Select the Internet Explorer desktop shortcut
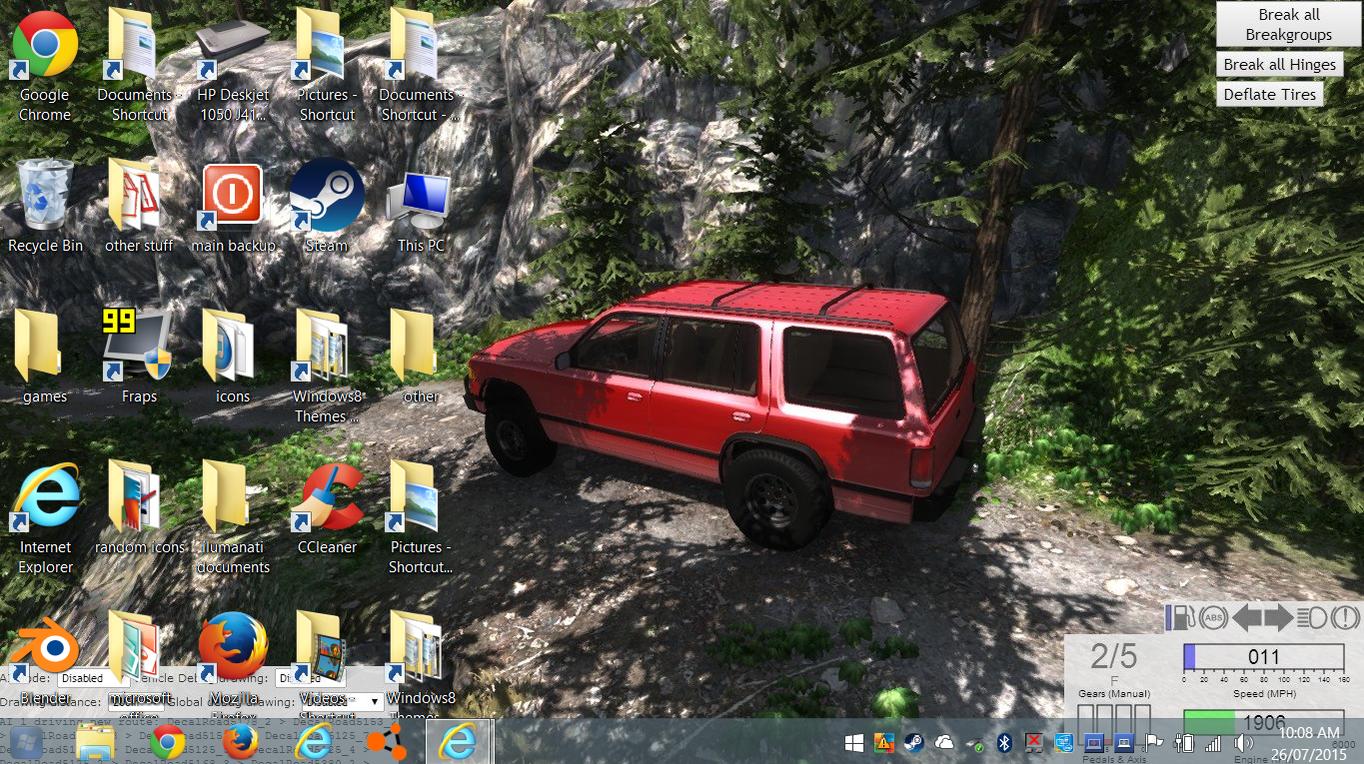Viewport: 1364px width, 764px height. click(x=45, y=518)
